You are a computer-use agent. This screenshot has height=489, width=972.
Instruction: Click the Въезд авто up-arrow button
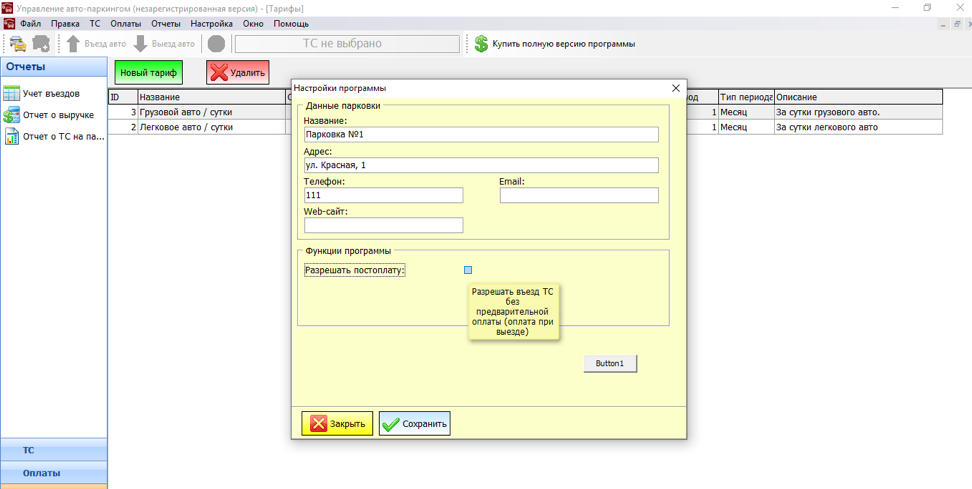click(96, 44)
